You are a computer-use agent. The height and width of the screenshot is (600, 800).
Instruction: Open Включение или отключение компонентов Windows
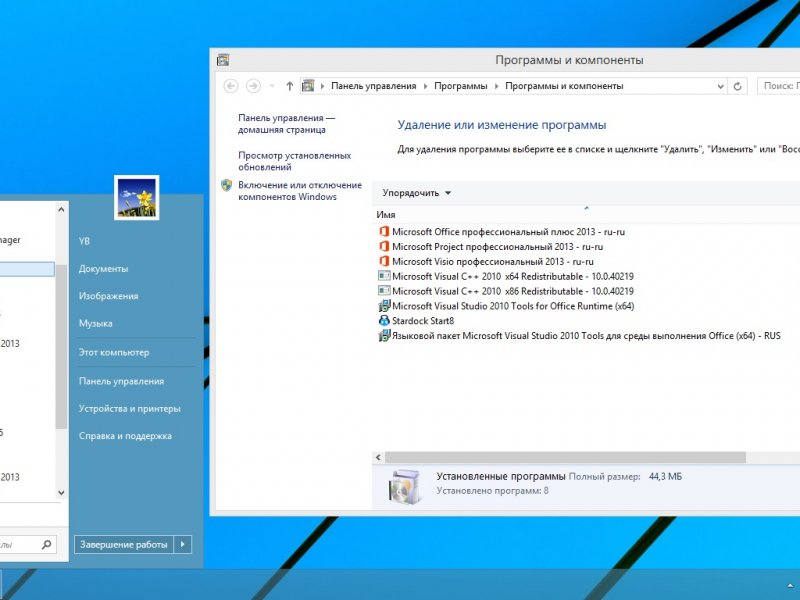300,191
